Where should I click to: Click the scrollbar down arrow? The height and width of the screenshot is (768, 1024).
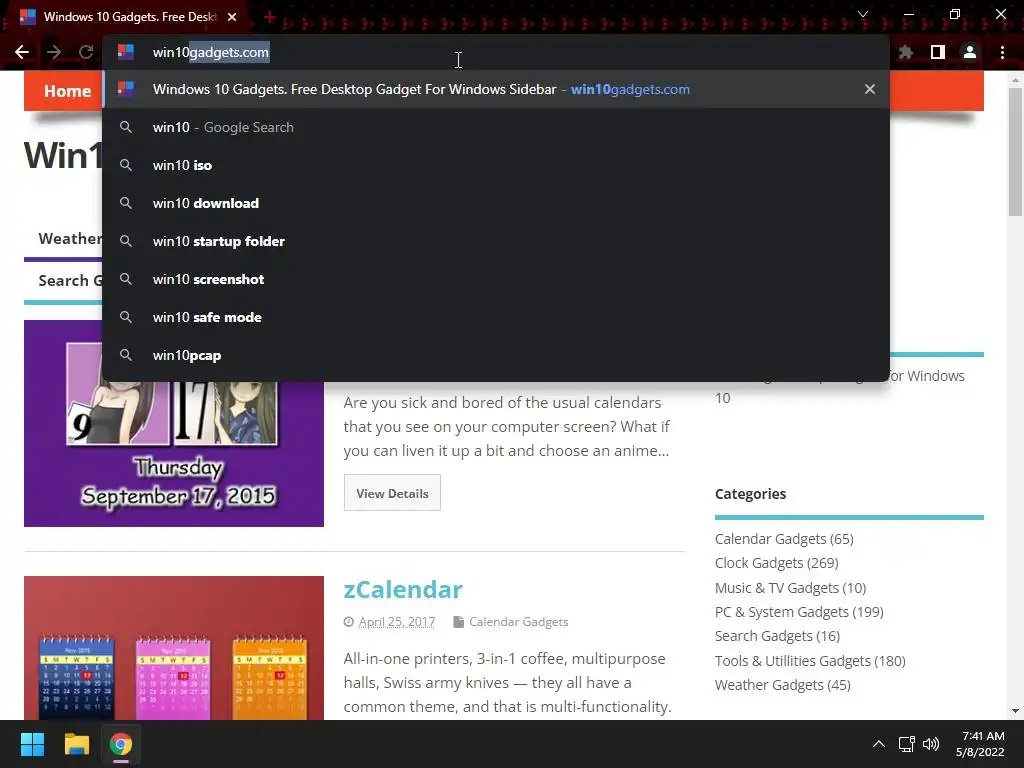pyautogui.click(x=1015, y=711)
